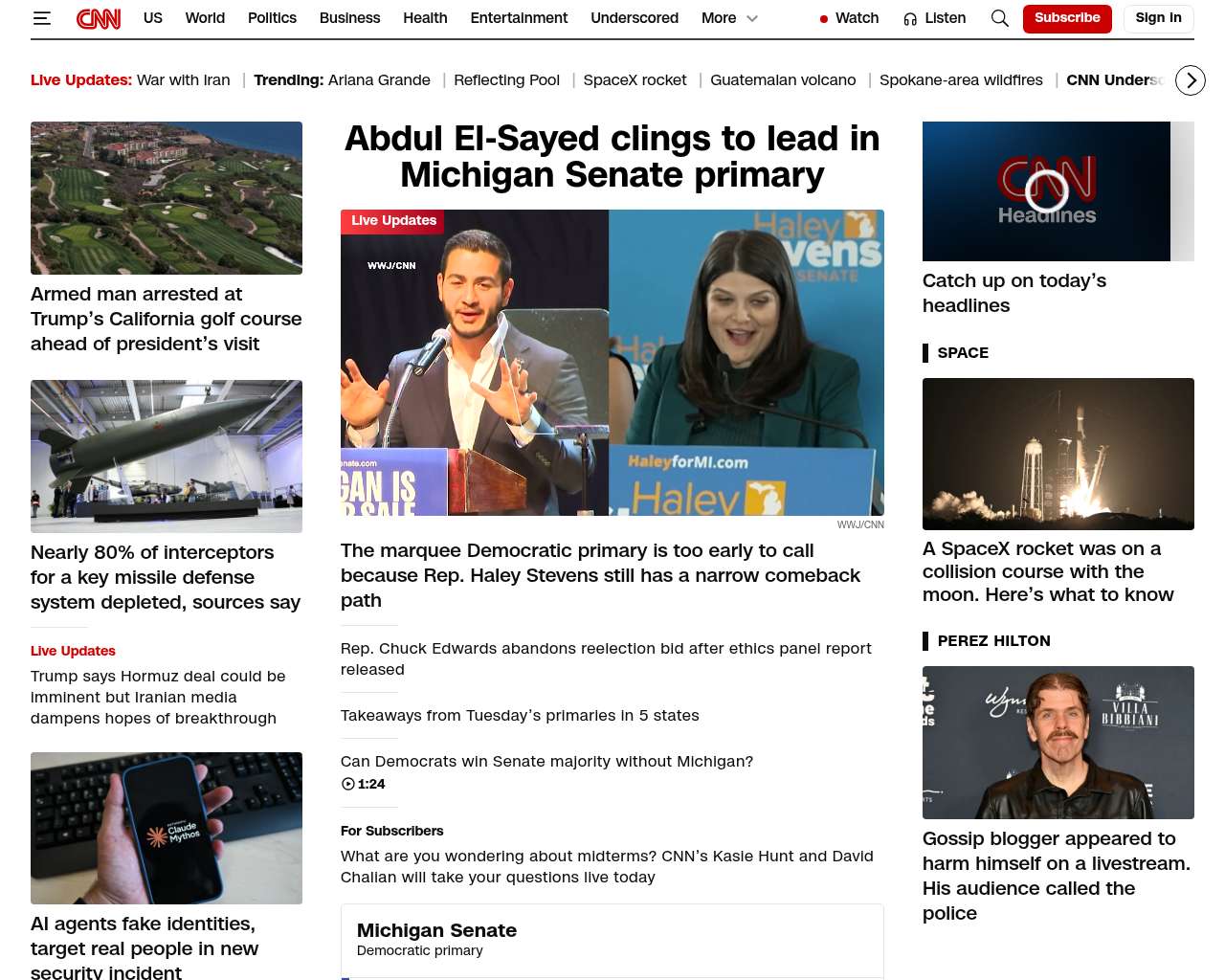Image resolution: width=1225 pixels, height=980 pixels.
Task: Click the Listen audio link
Action: (935, 18)
